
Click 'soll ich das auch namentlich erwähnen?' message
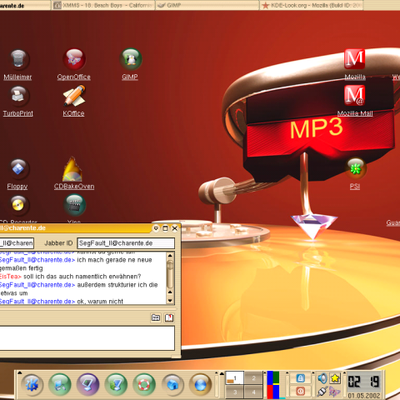coord(82,276)
